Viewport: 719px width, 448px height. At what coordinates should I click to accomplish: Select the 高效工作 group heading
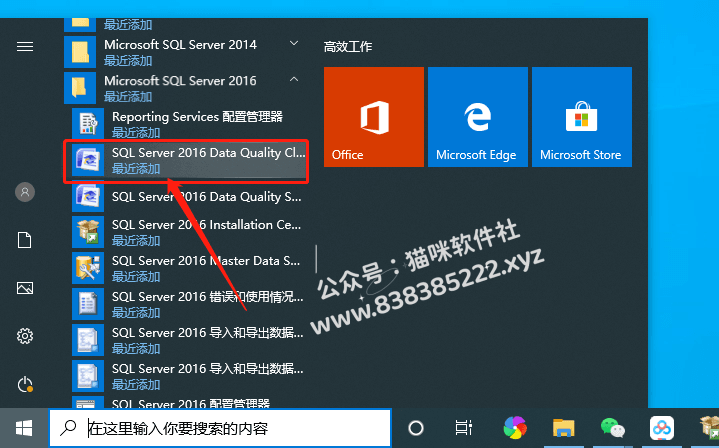pos(348,46)
